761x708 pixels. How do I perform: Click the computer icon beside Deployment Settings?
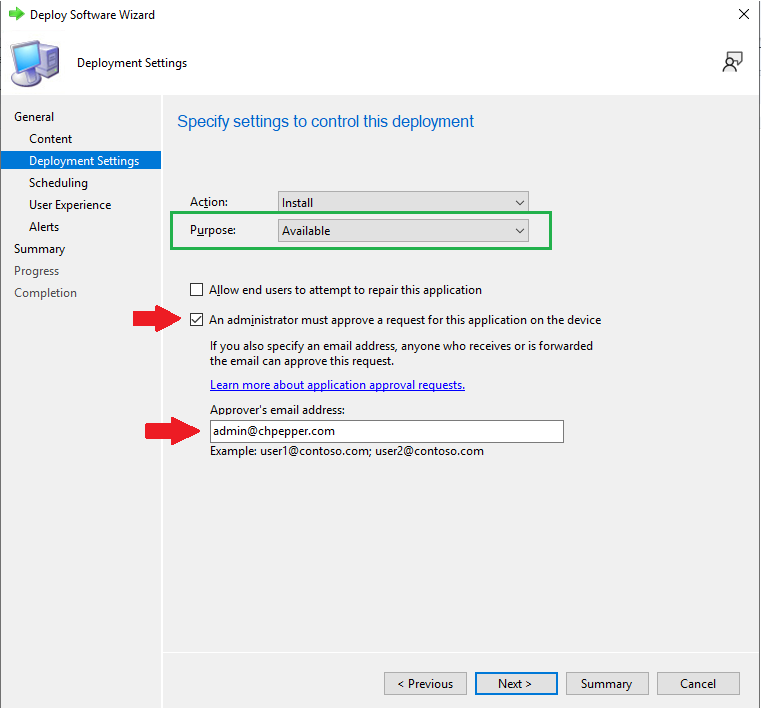pyautogui.click(x=35, y=64)
